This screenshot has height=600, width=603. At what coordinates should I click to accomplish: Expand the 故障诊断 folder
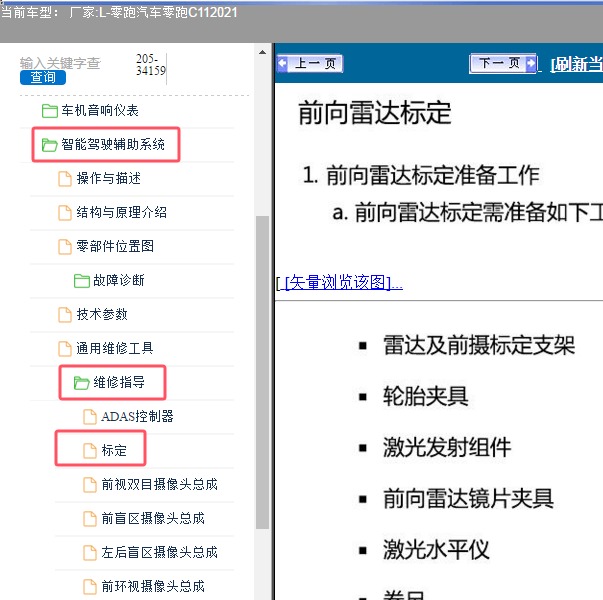pyautogui.click(x=118, y=280)
